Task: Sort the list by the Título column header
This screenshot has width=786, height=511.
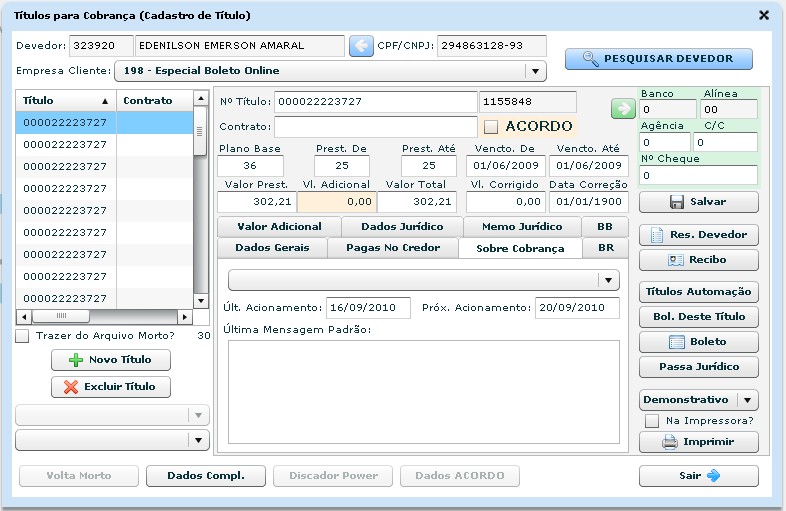Action: click(x=66, y=101)
